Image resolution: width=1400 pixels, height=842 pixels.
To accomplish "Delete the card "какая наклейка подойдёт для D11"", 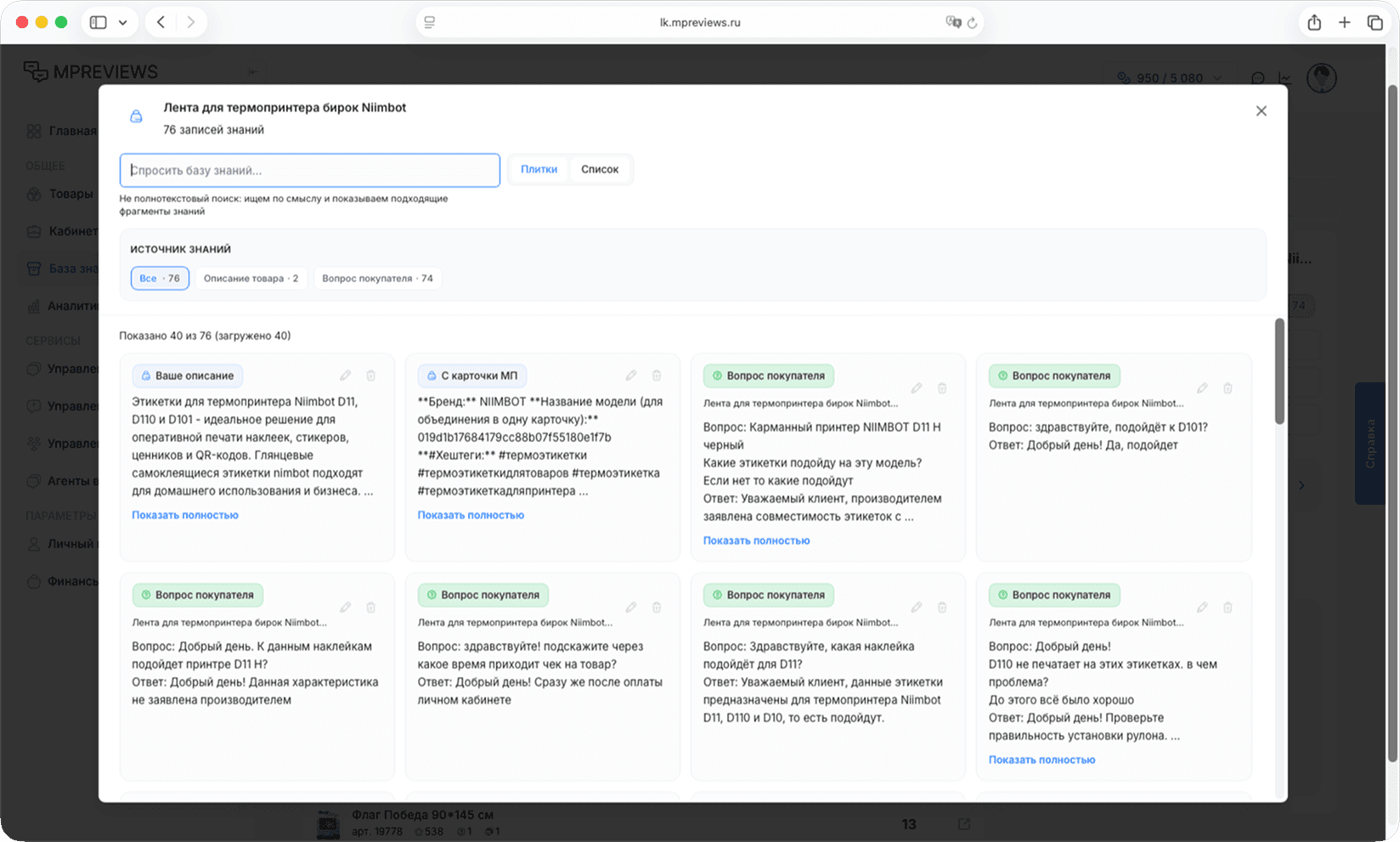I will 942,607.
